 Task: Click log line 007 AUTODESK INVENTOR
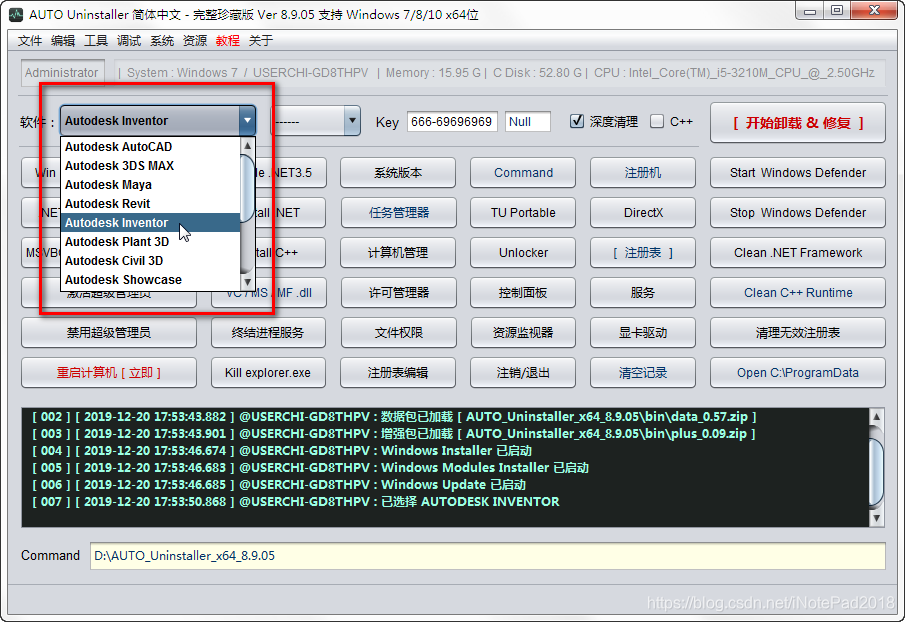296,501
